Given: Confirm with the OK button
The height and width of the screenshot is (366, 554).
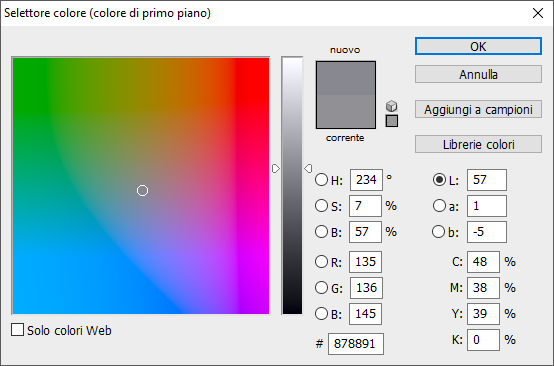Looking at the screenshot, I should 478,46.
